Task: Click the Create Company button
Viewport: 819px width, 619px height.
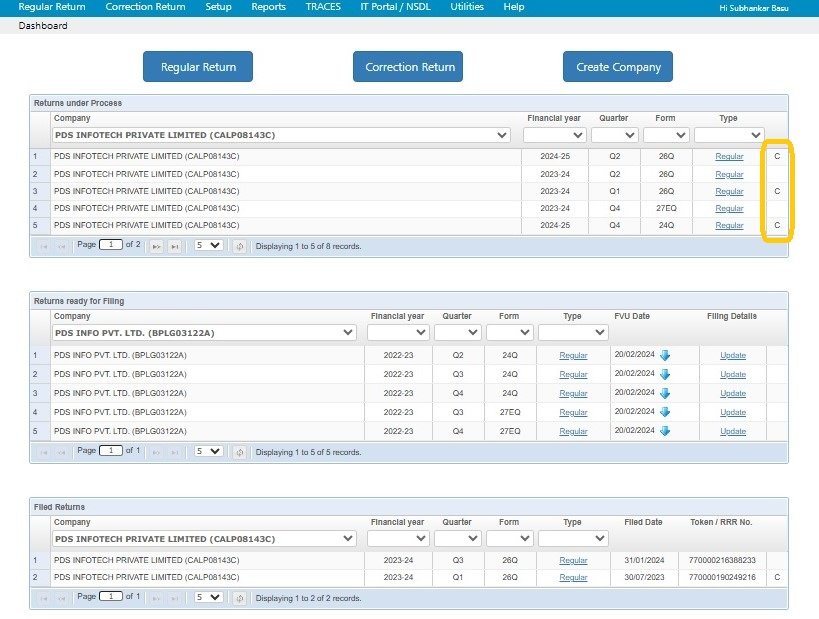Action: (x=616, y=66)
